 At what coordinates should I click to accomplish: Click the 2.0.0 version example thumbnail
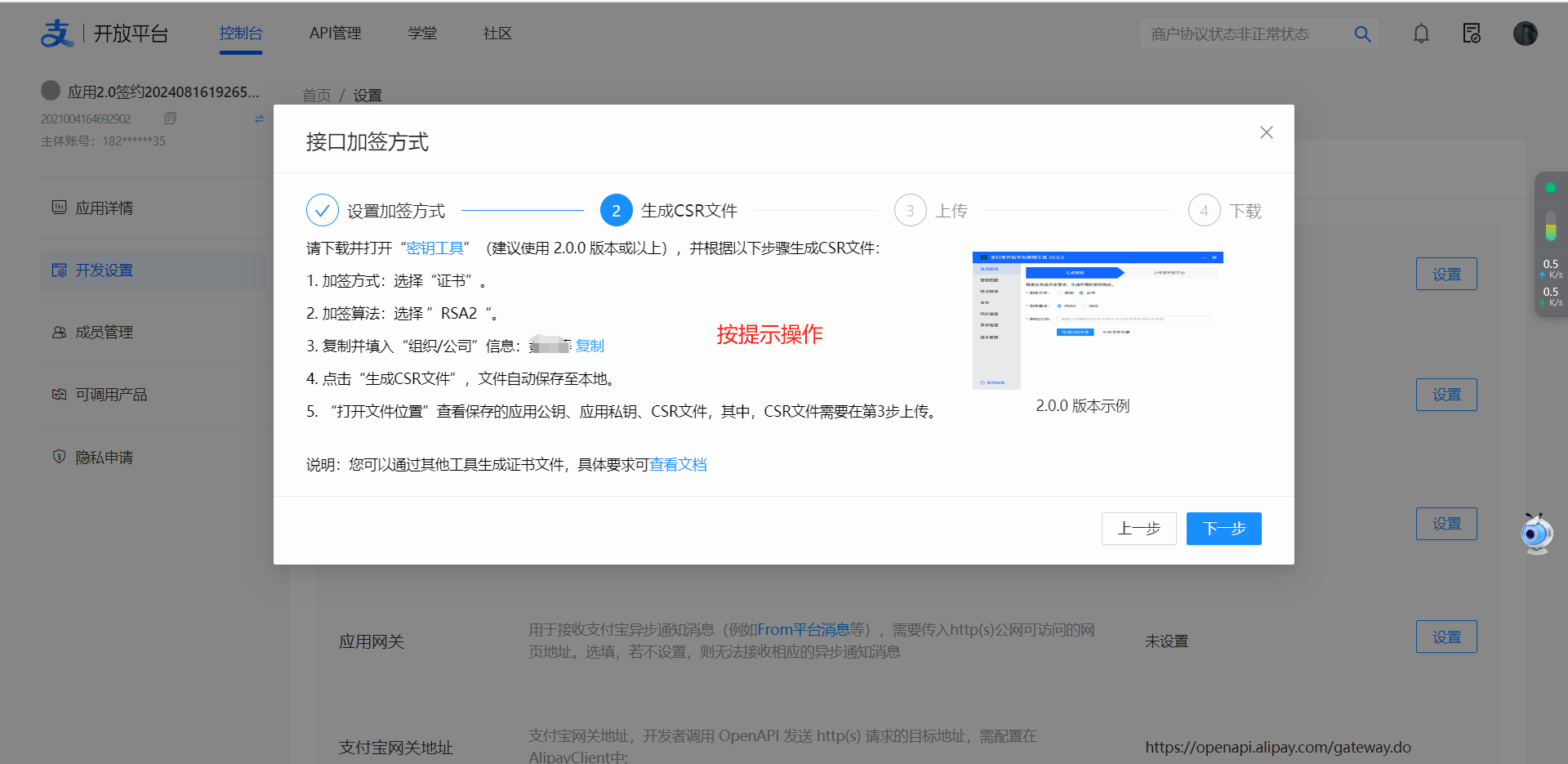(1097, 320)
